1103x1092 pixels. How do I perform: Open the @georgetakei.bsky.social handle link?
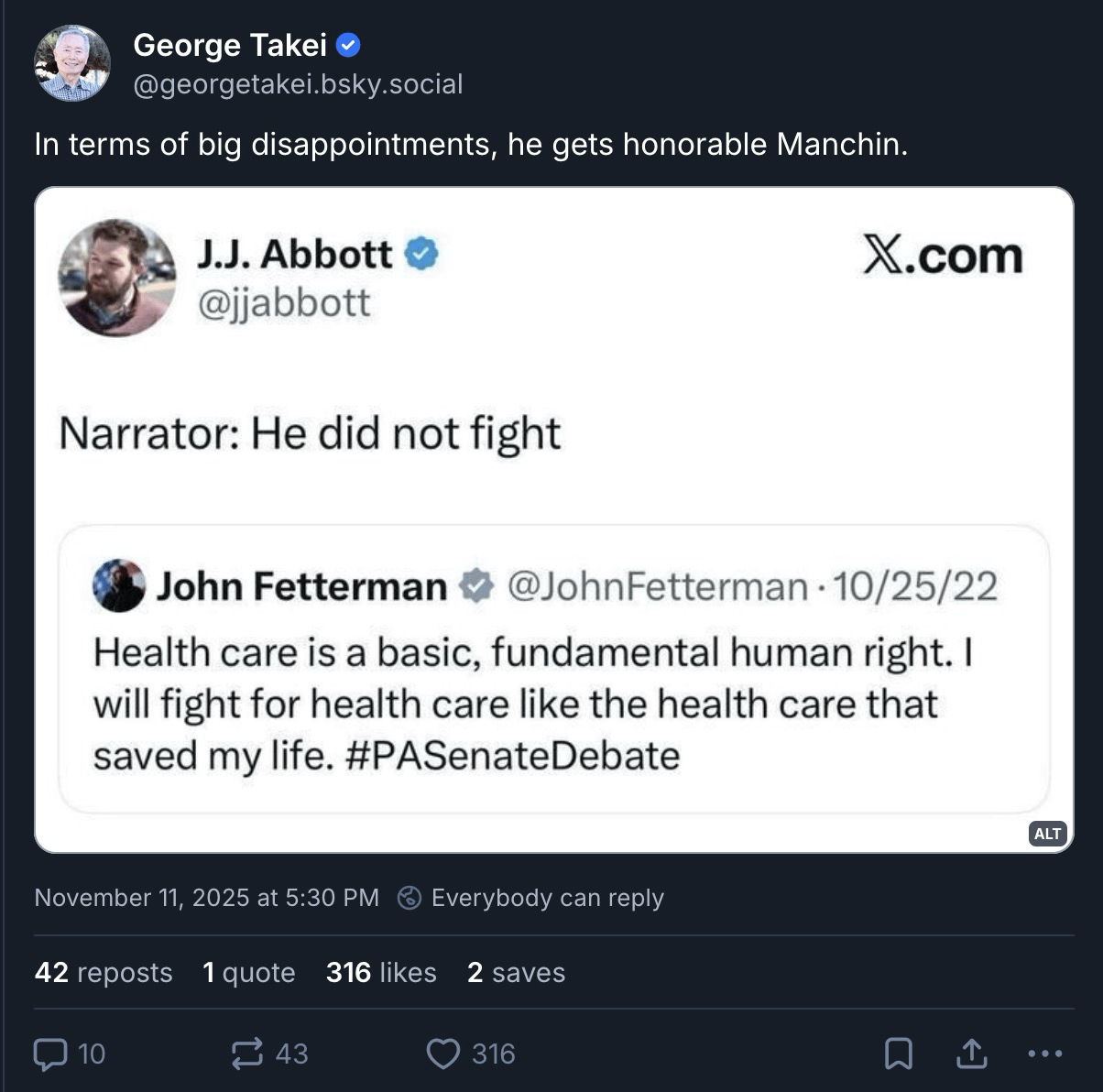point(298,84)
